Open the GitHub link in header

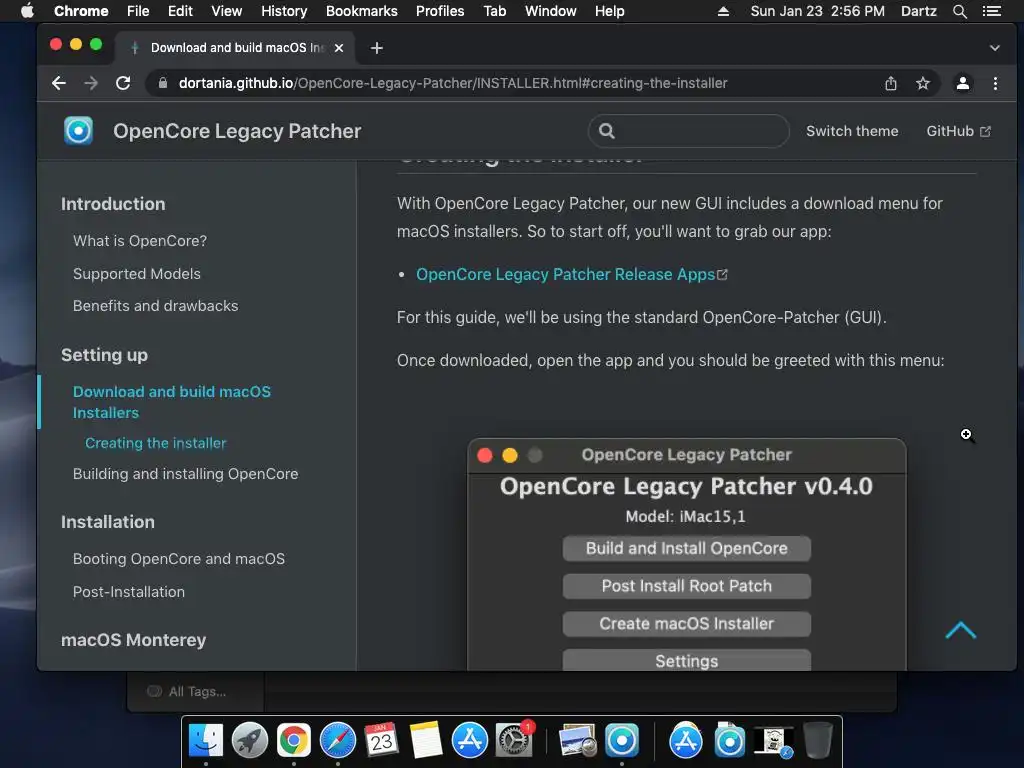pyautogui.click(x=958, y=131)
